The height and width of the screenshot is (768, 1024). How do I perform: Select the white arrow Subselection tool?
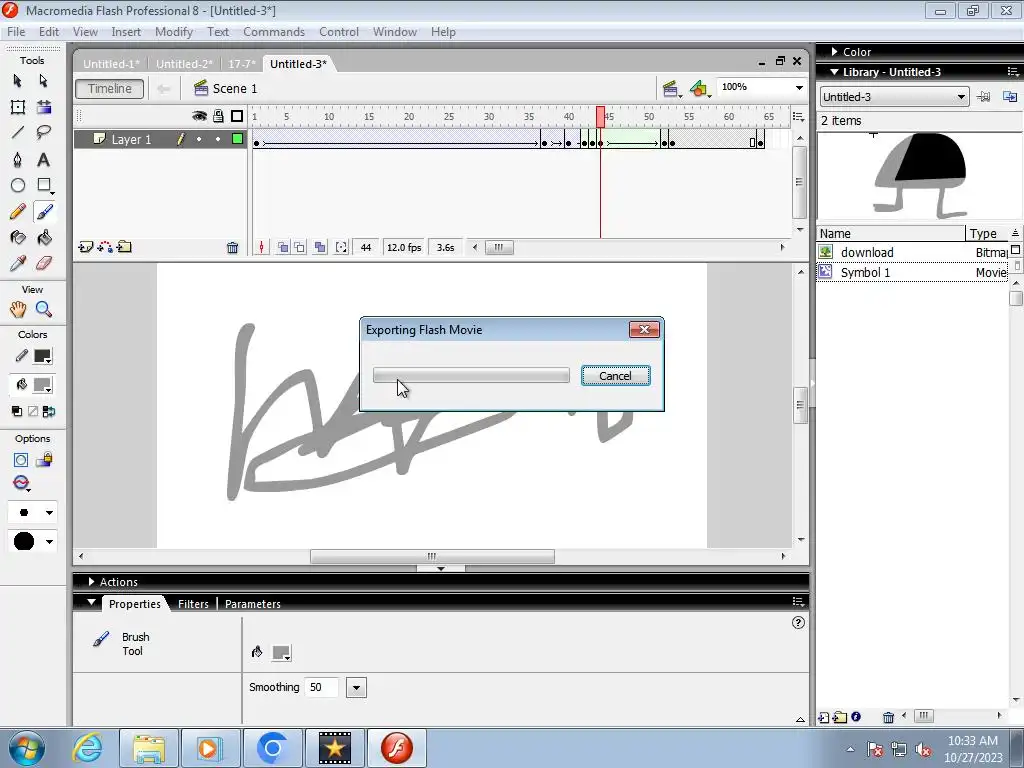tap(44, 80)
